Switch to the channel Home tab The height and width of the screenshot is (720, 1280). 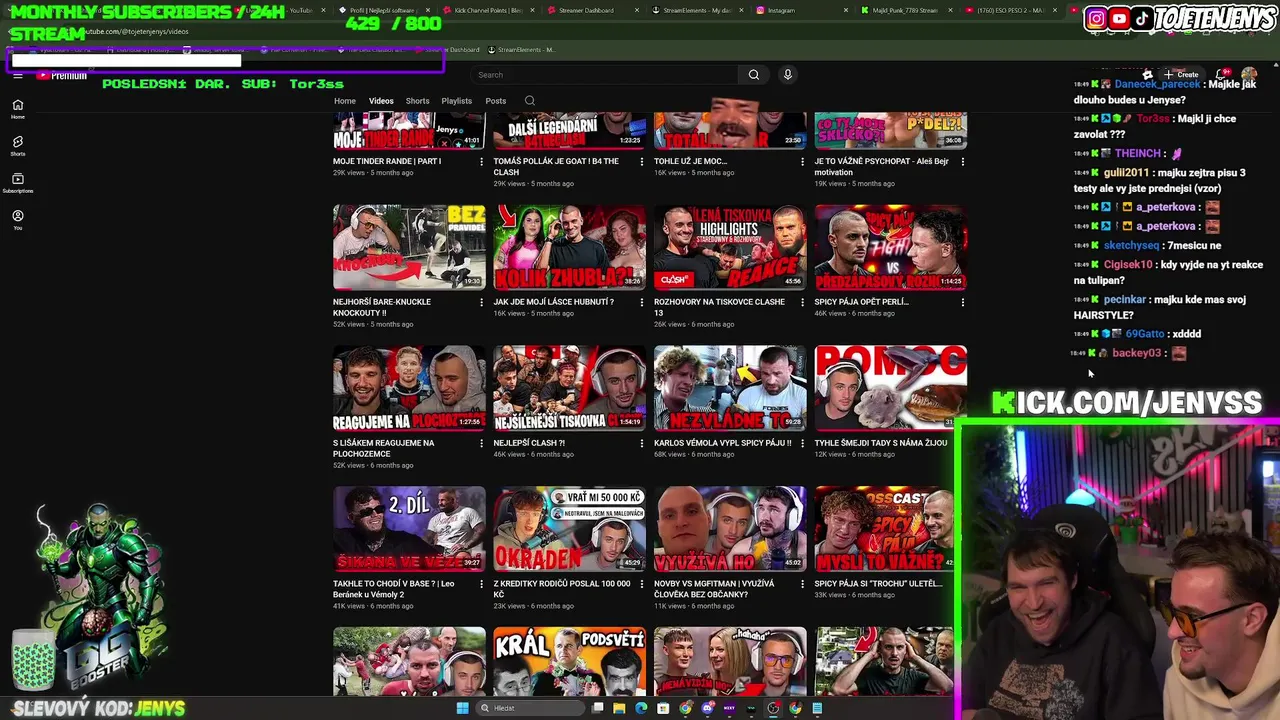click(345, 101)
